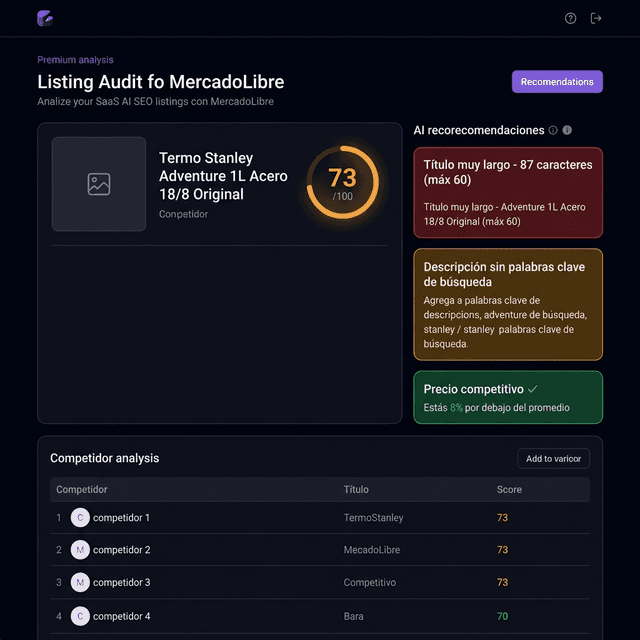The height and width of the screenshot is (640, 640).
Task: Click the competidor 1 avatar icon
Action: [x=80, y=518]
